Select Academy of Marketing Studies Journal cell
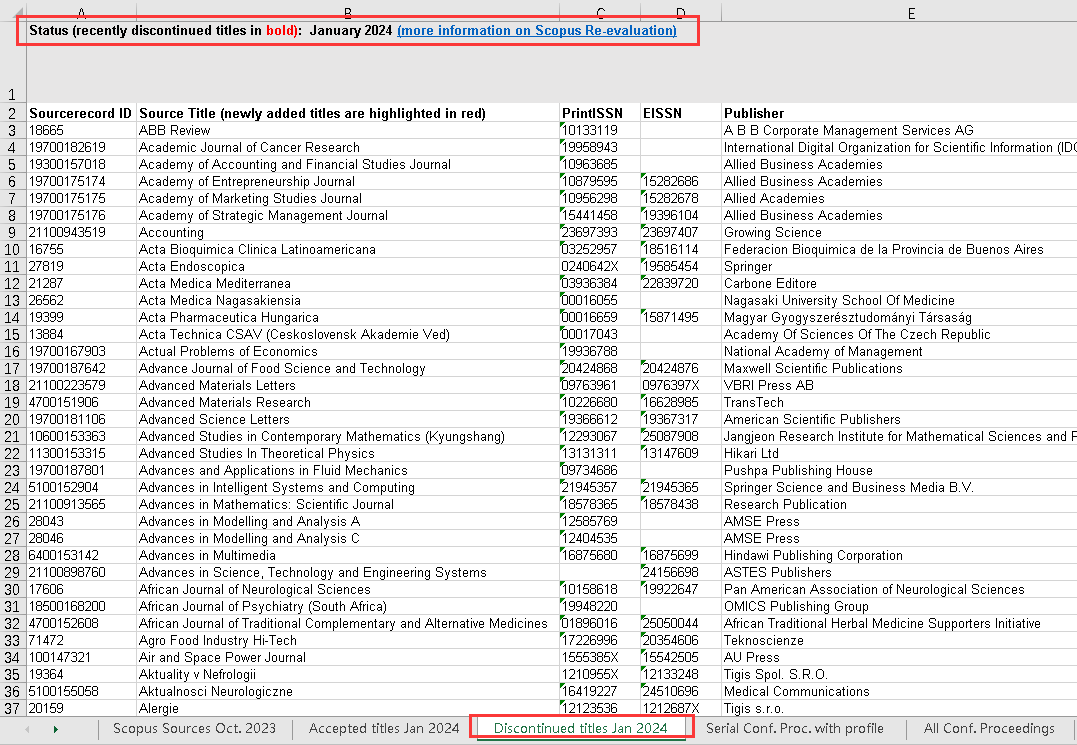Viewport: 1077px width, 745px height. tap(348, 198)
